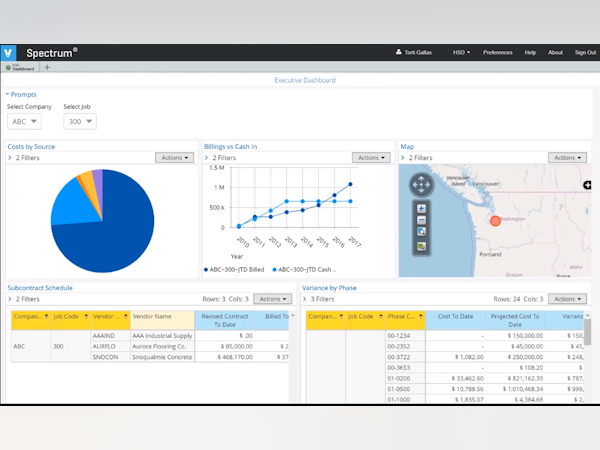Select the map zoom-to-area tool
The height and width of the screenshot is (450, 600).
click(x=421, y=232)
